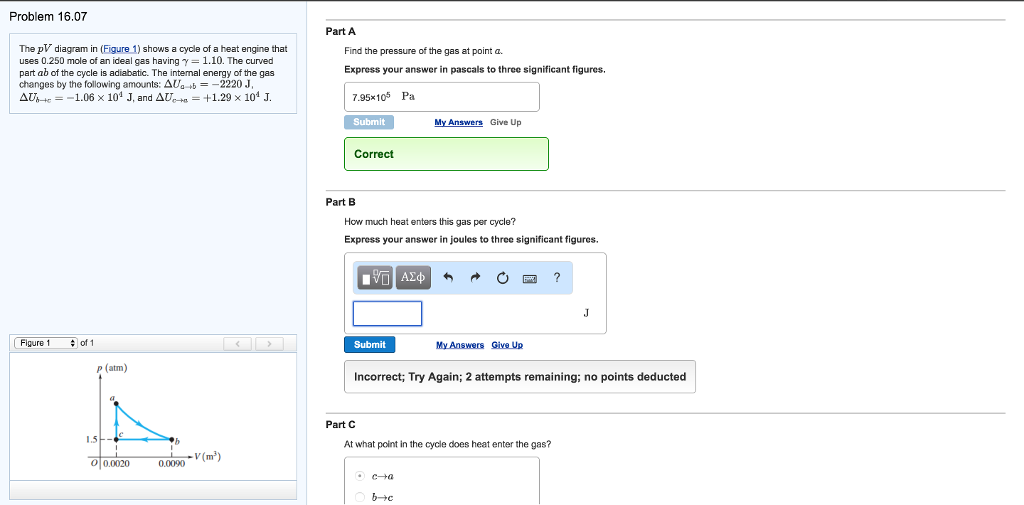Click the 'How much heat enters this gas per cycle?' text
Image resolution: width=1024 pixels, height=505 pixels.
pyautogui.click(x=430, y=221)
